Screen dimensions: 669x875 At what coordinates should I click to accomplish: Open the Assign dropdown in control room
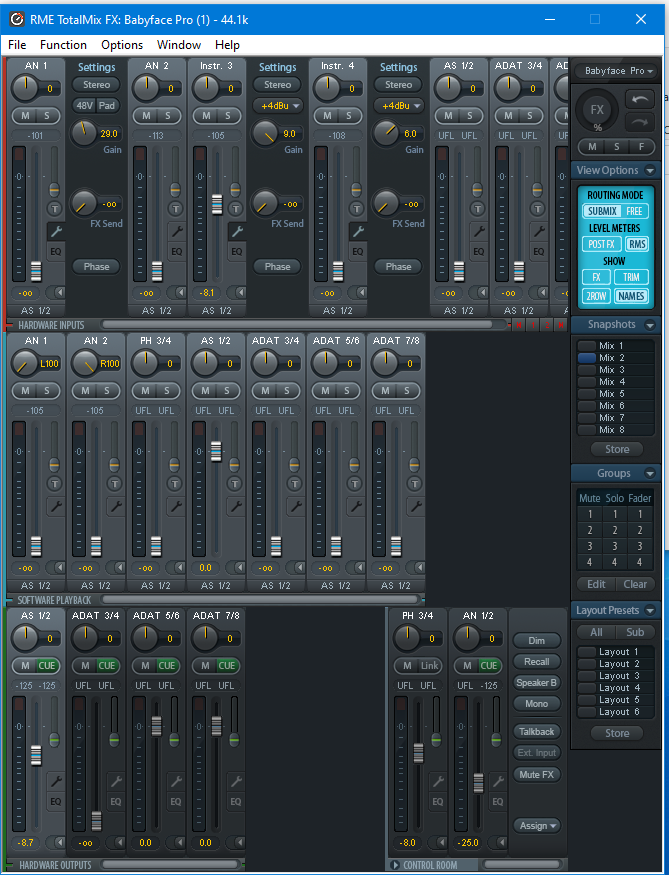(x=537, y=825)
